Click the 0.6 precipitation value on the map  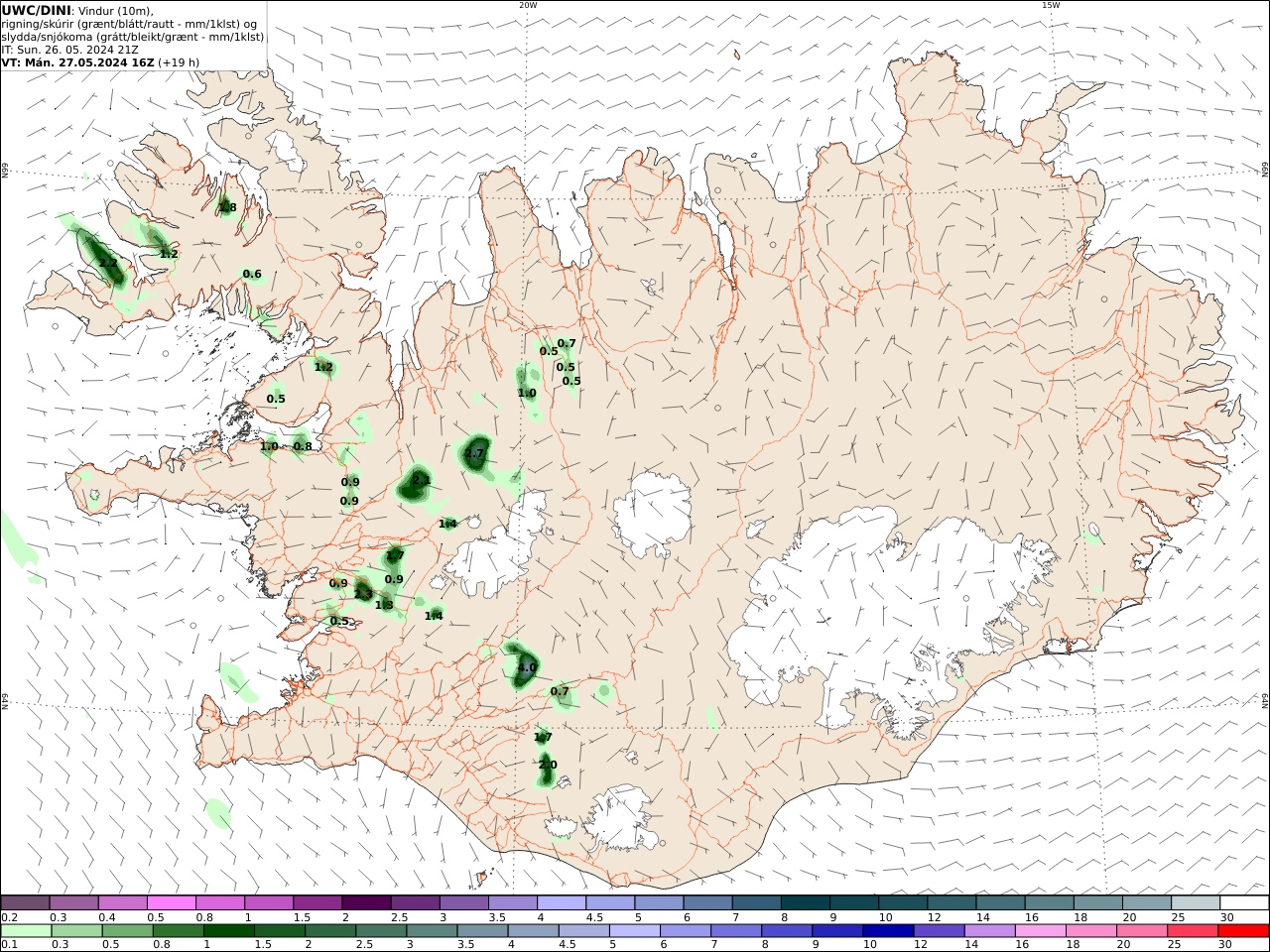coord(252,275)
